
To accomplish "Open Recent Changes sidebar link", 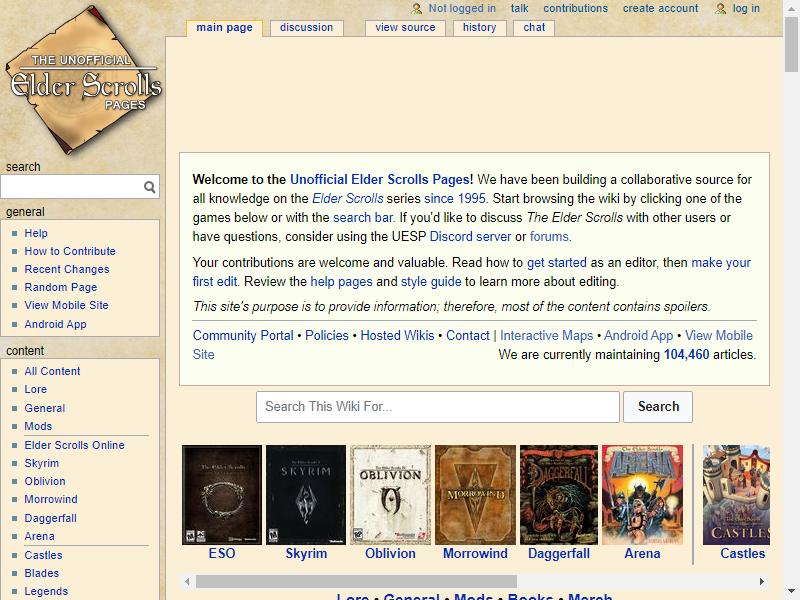I will [67, 269].
